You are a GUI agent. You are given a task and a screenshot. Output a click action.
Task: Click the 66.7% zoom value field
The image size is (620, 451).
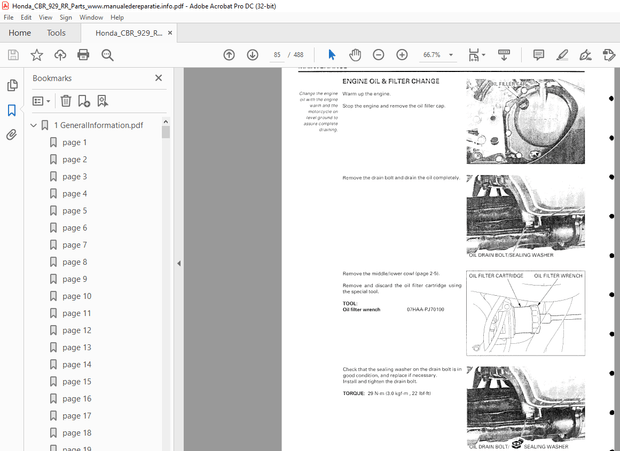pyautogui.click(x=432, y=55)
